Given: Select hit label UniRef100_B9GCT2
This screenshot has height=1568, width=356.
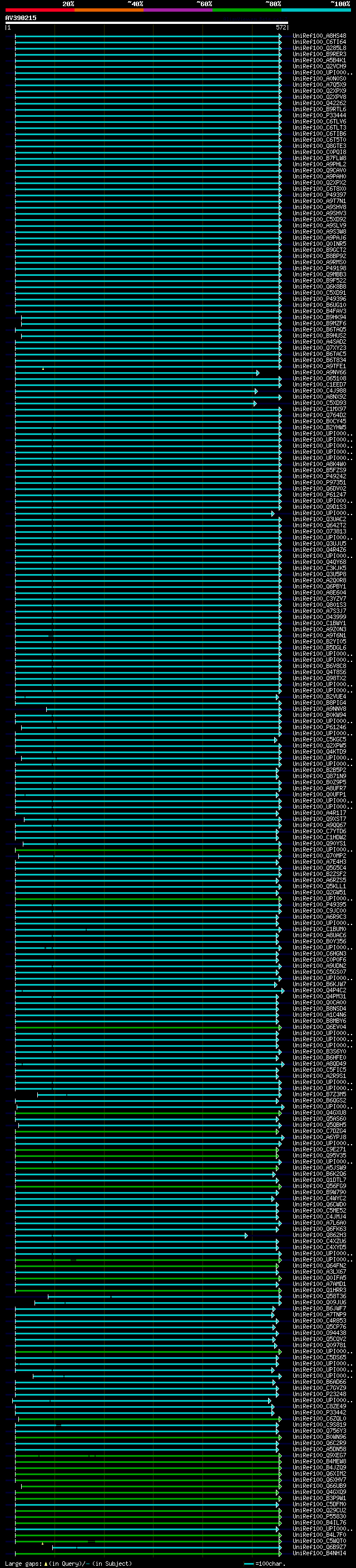Looking at the screenshot, I should 319,250.
